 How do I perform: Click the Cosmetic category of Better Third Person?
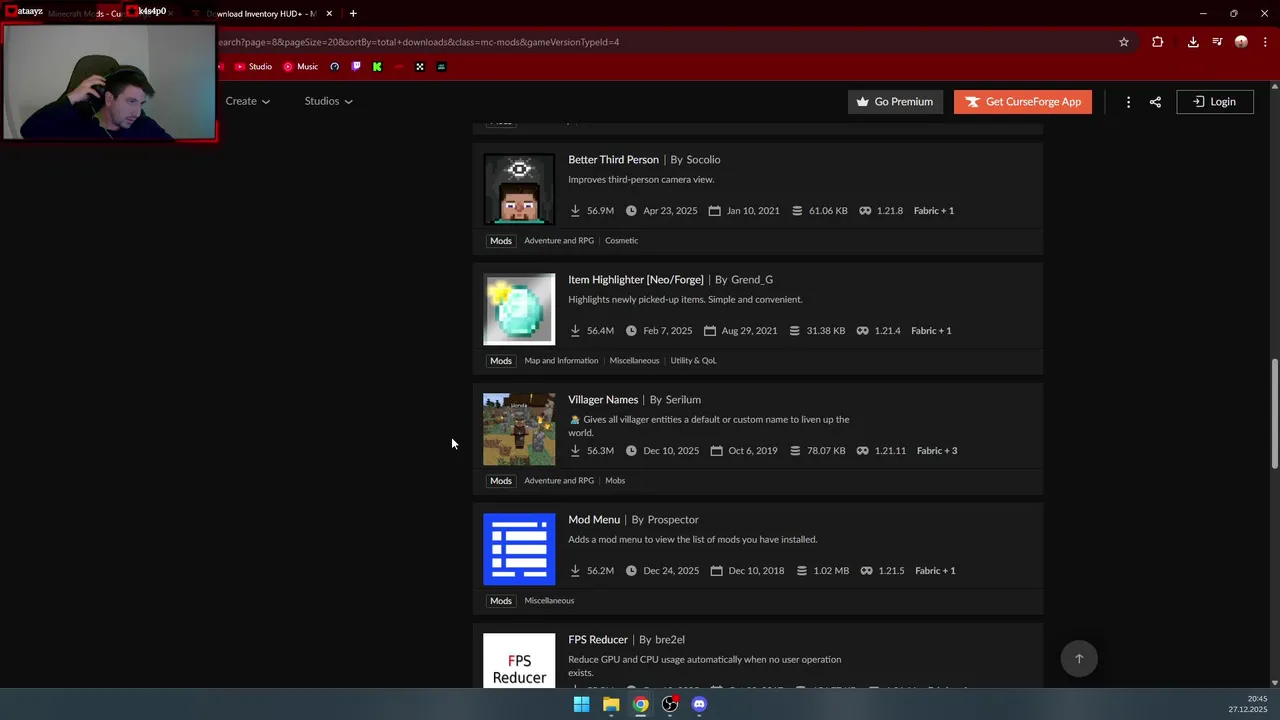[x=621, y=241]
